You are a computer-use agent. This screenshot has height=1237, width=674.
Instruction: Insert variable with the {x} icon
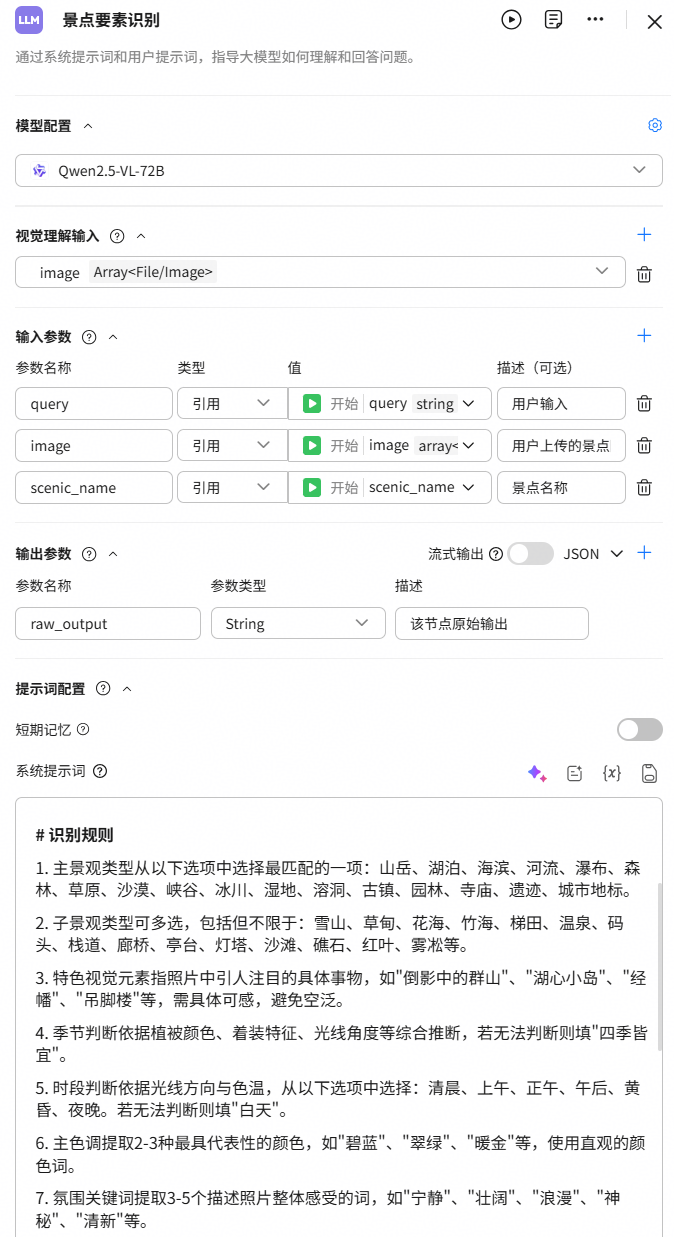coord(612,773)
